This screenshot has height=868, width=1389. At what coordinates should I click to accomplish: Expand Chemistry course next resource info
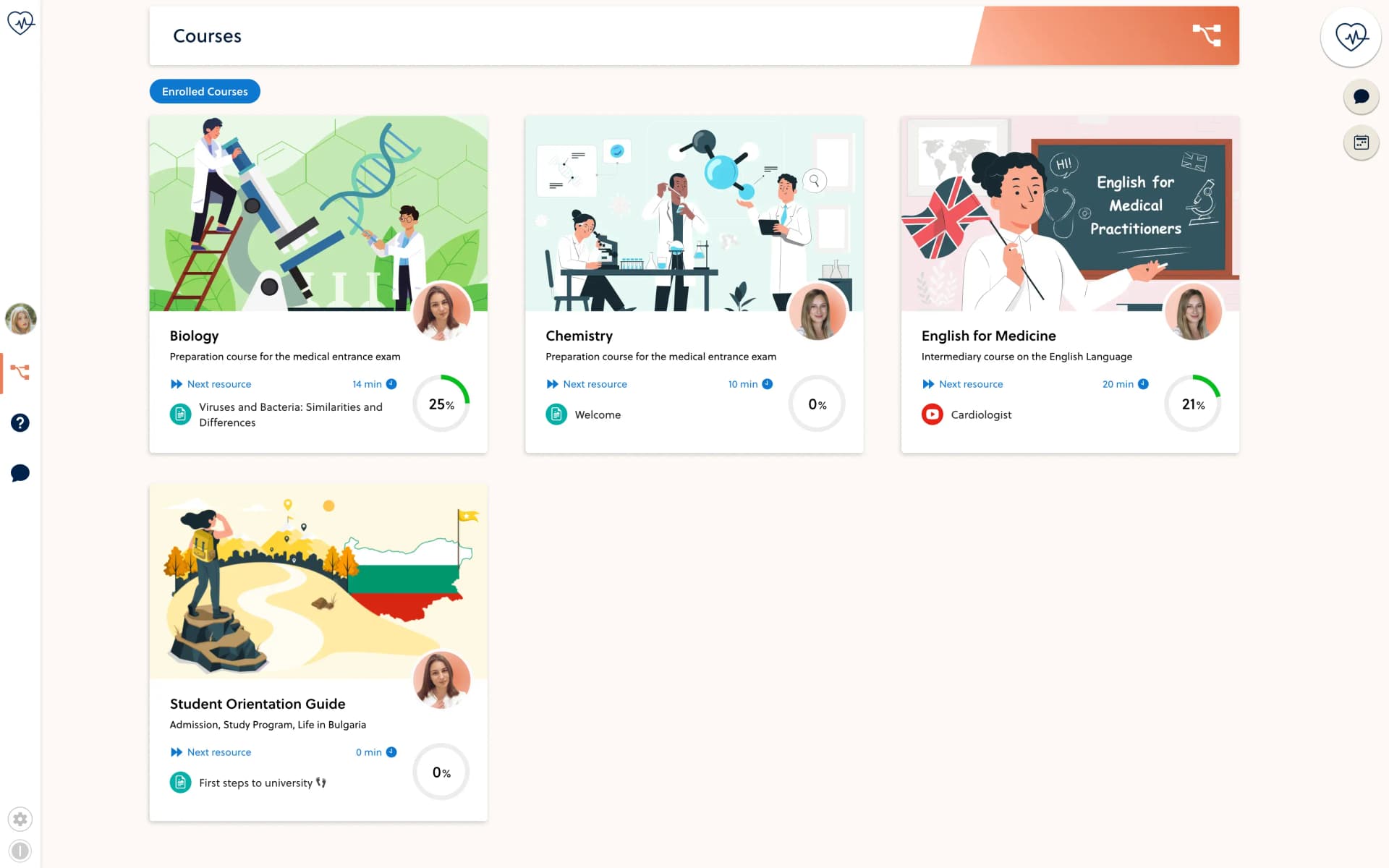[x=769, y=384]
